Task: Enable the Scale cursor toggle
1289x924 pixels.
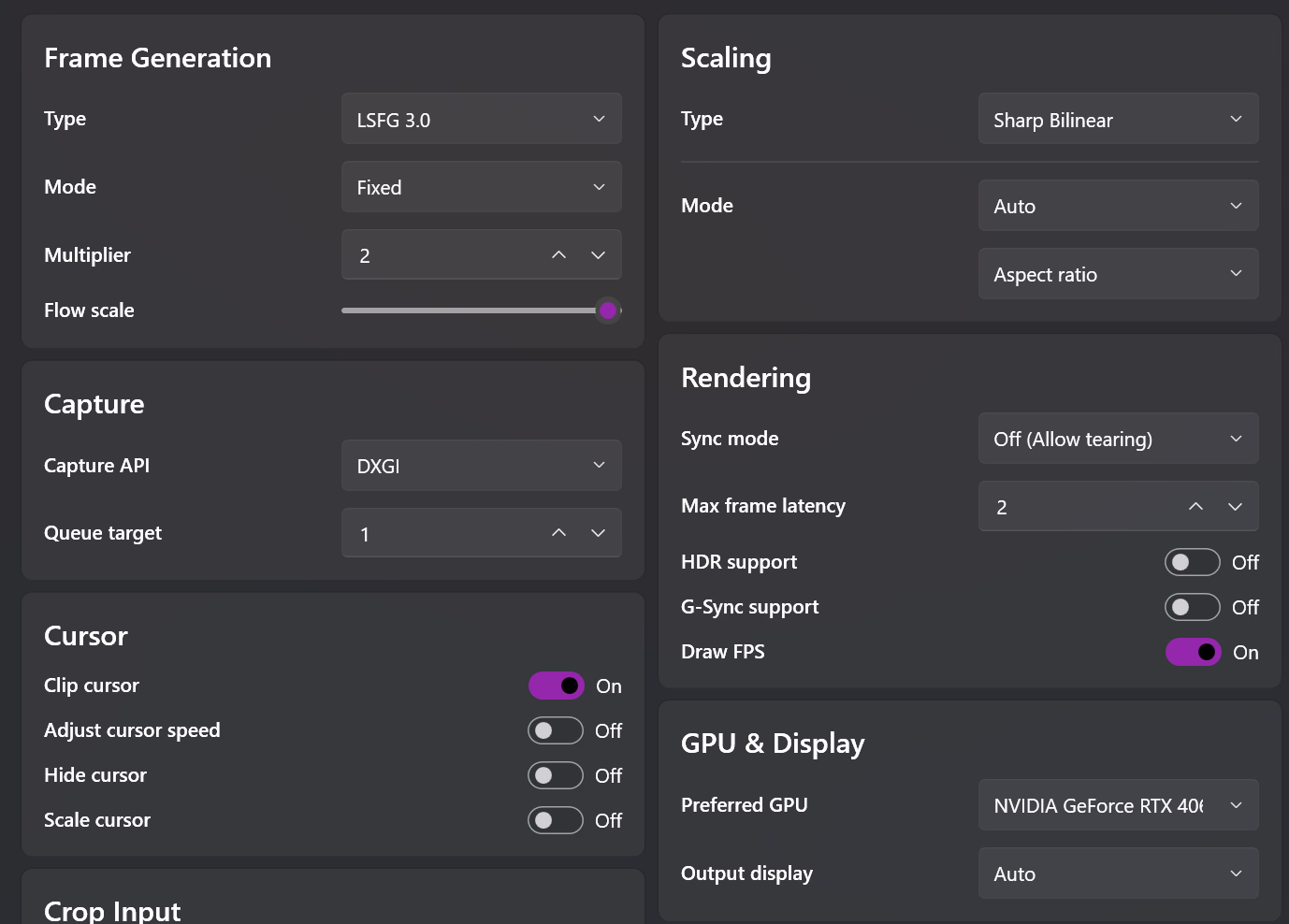Action: point(556,820)
